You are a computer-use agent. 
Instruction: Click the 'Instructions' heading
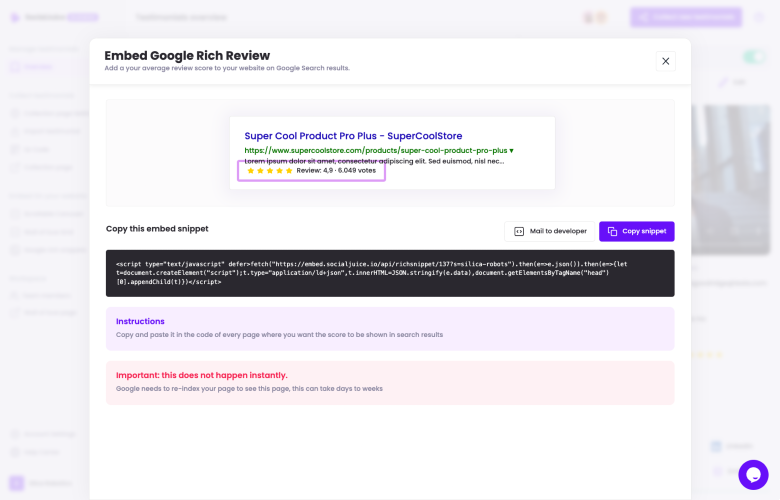[x=140, y=321]
